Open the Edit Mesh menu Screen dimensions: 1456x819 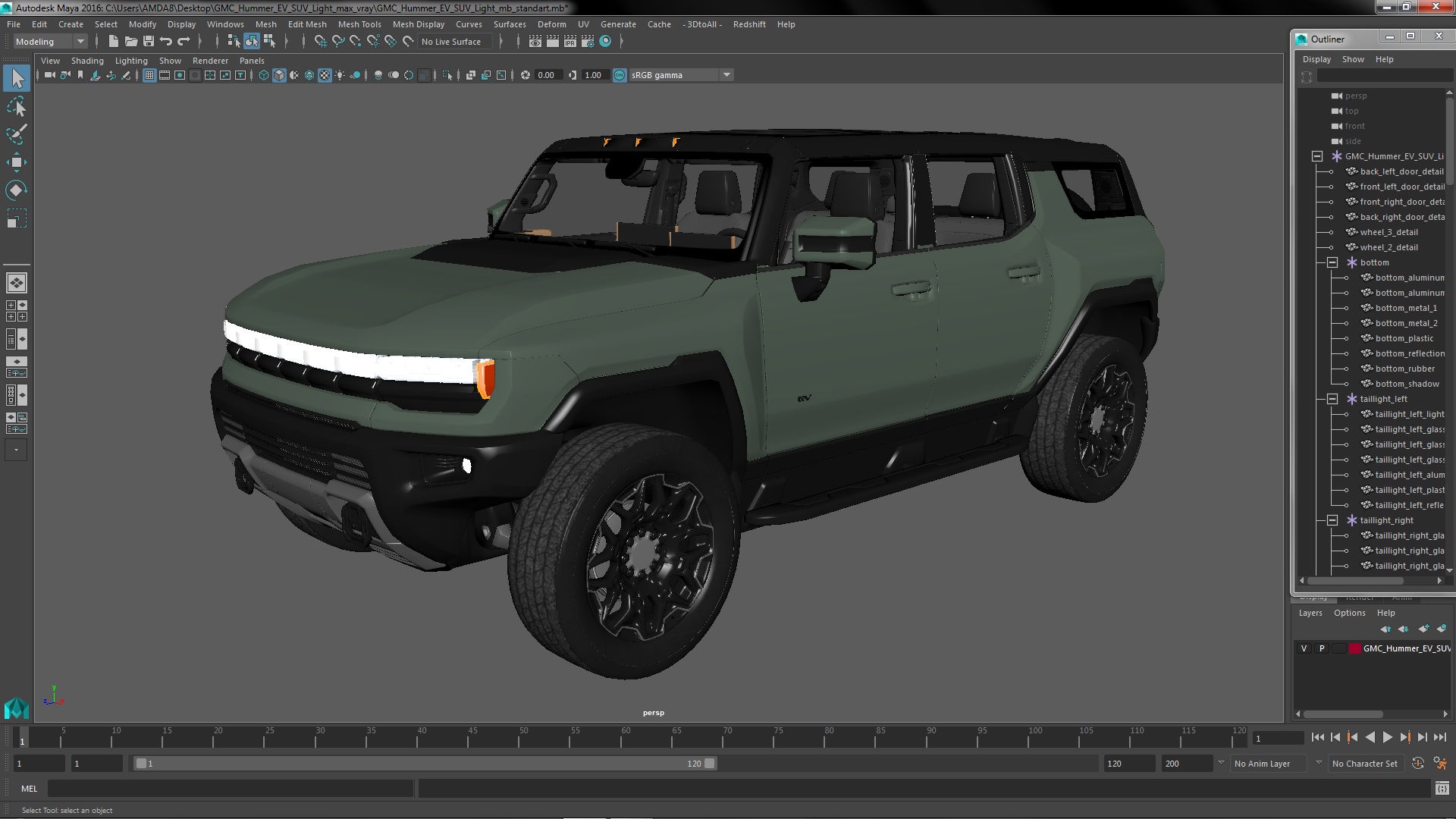tap(307, 24)
